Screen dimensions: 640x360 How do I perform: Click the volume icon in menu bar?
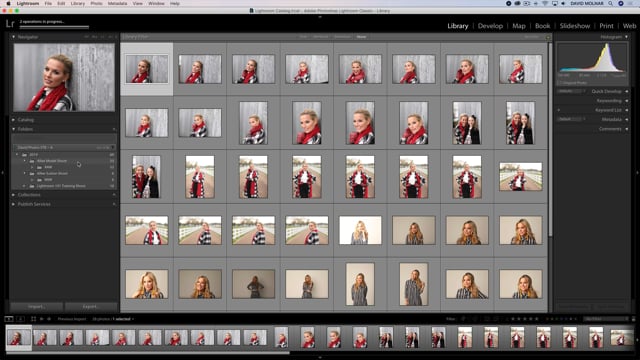pyautogui.click(x=563, y=3)
